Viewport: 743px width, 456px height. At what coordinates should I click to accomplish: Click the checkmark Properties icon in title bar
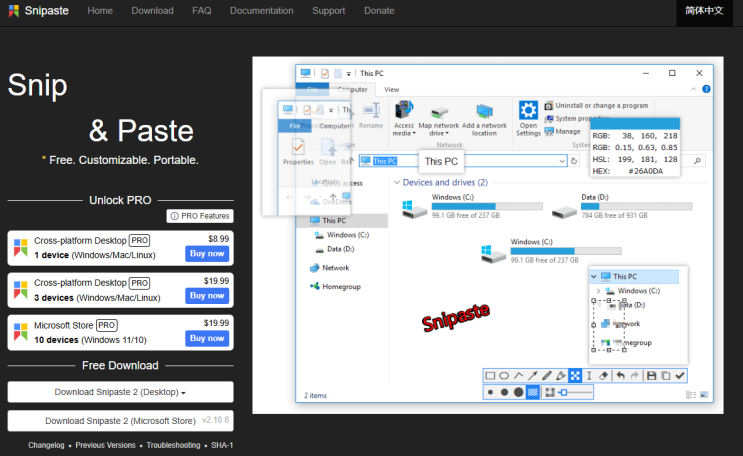pos(325,73)
